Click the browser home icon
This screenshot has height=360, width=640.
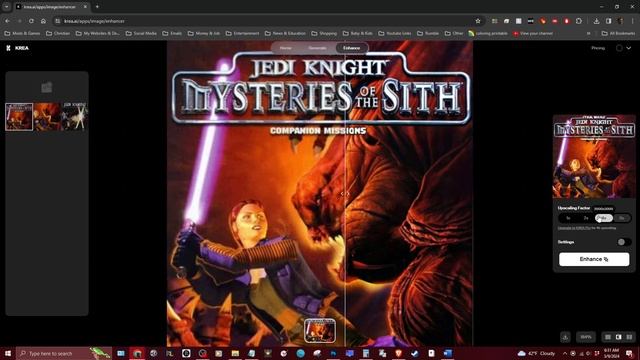coord(43,21)
